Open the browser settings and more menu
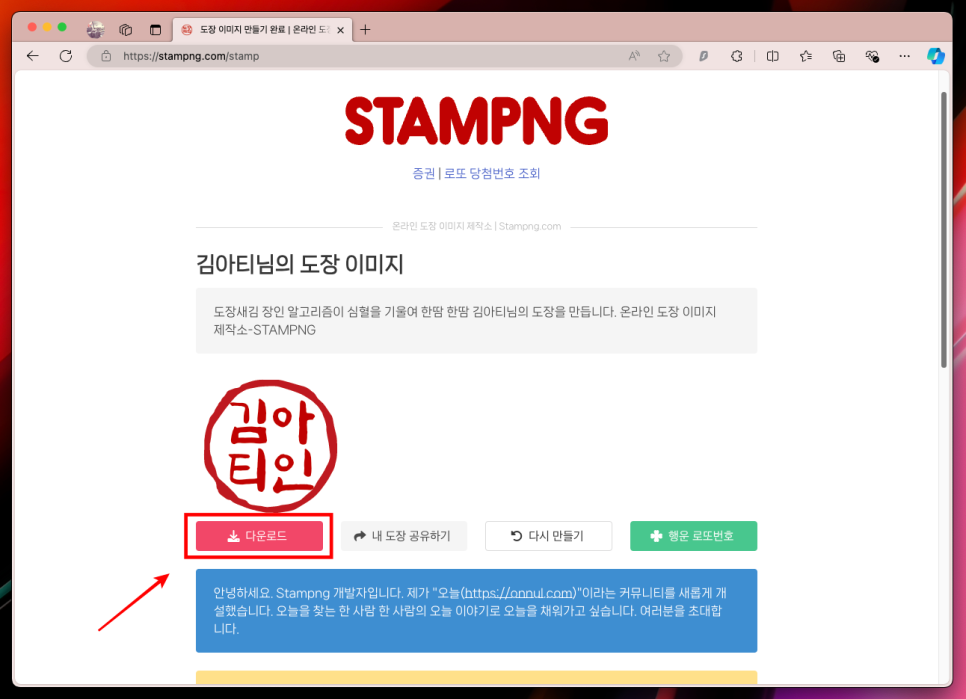This screenshot has width=966, height=699. point(904,56)
